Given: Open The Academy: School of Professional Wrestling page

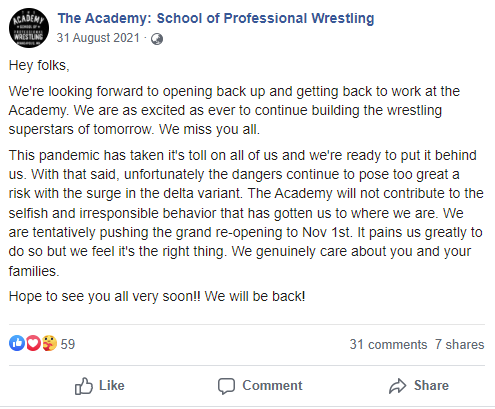Looking at the screenshot, I should [x=216, y=18].
